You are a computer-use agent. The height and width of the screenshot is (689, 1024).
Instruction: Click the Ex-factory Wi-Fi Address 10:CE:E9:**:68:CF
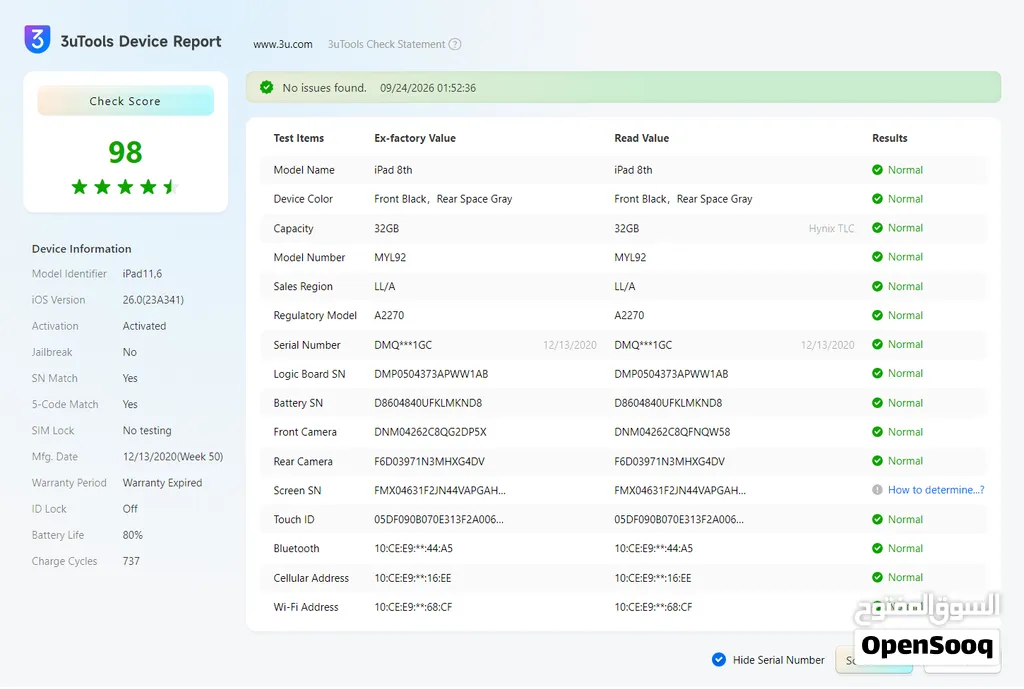pyautogui.click(x=413, y=607)
